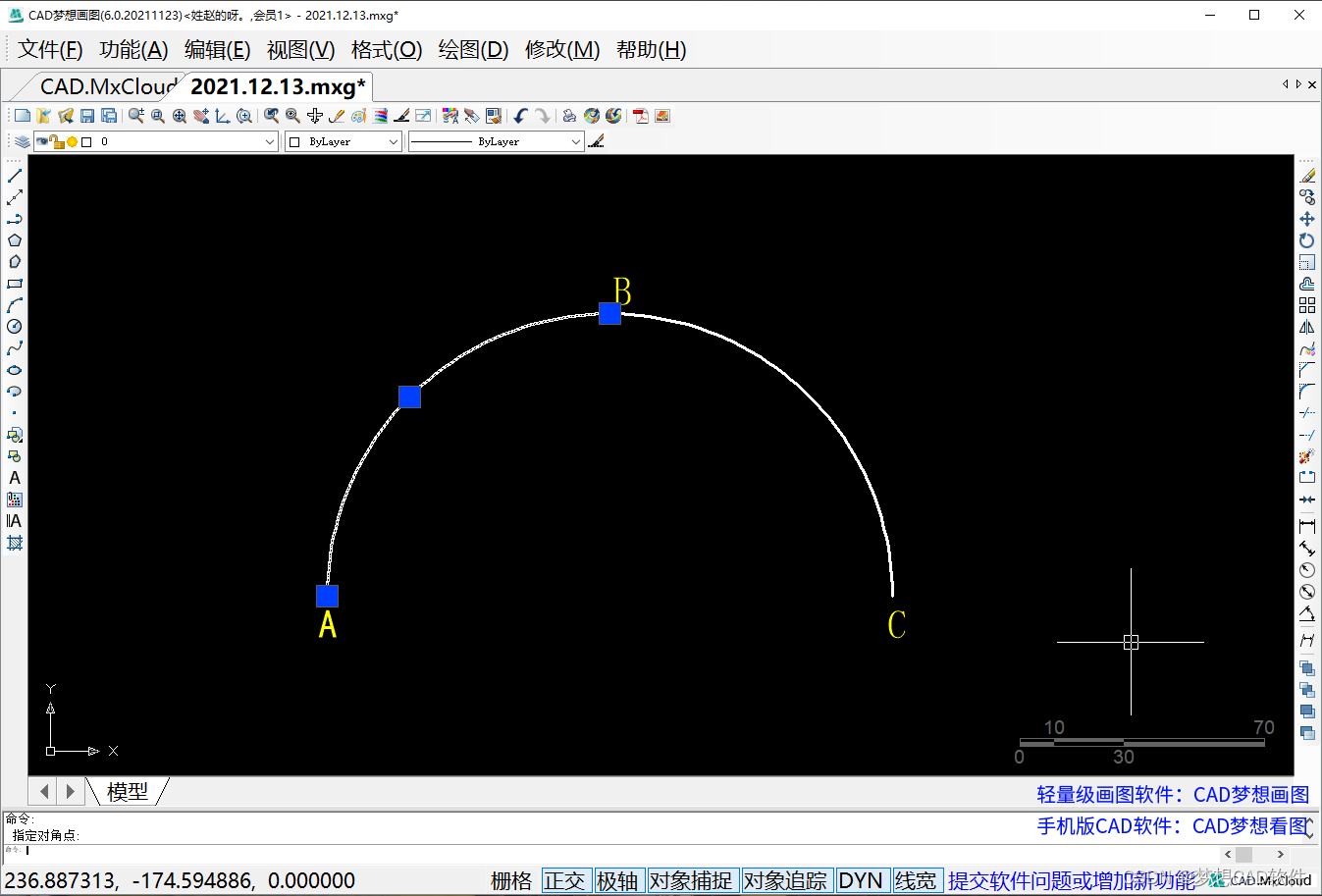Image resolution: width=1322 pixels, height=896 pixels.
Task: Expand the ByLayer color dropdown
Action: click(393, 142)
